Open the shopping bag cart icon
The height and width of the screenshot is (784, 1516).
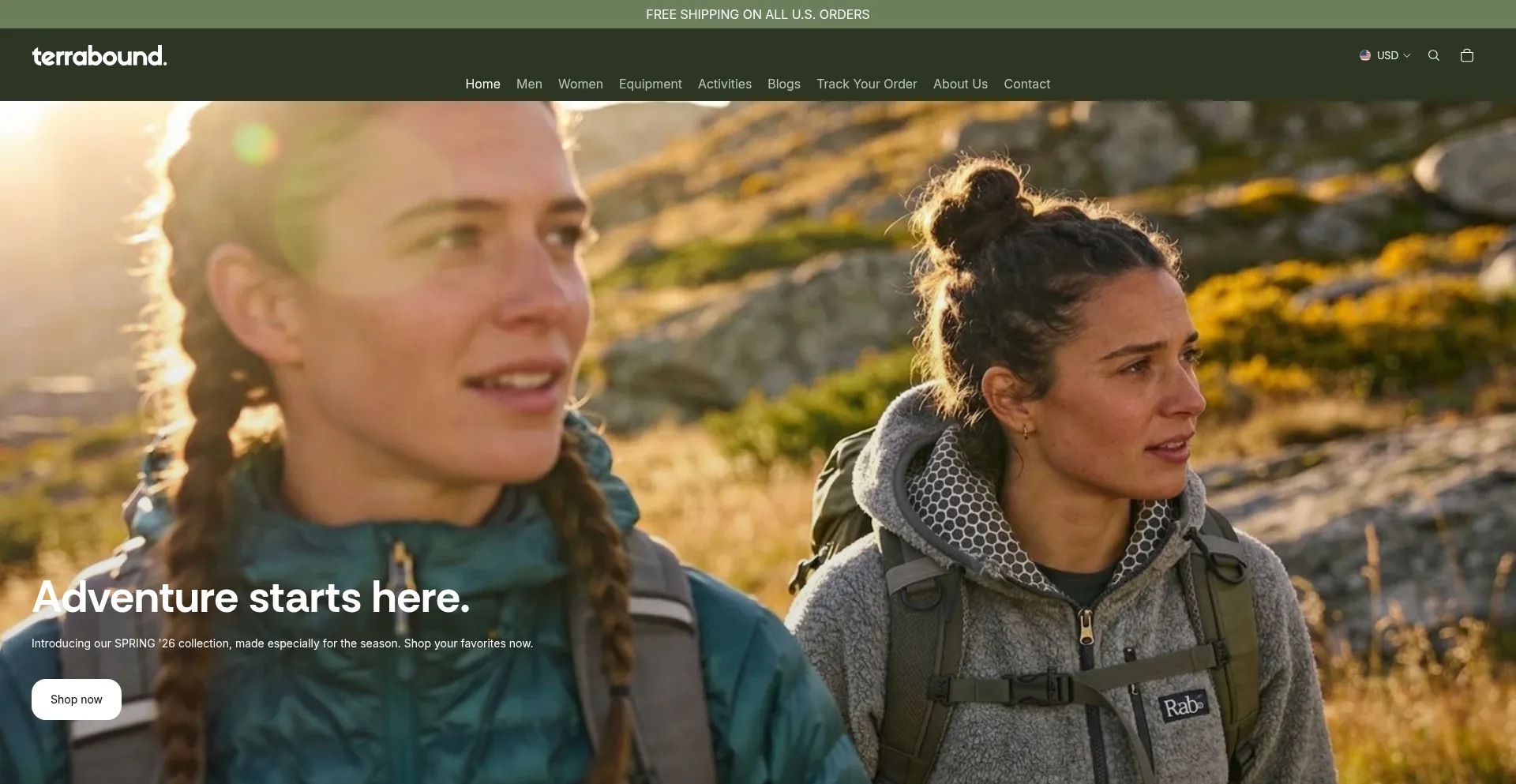click(1467, 55)
